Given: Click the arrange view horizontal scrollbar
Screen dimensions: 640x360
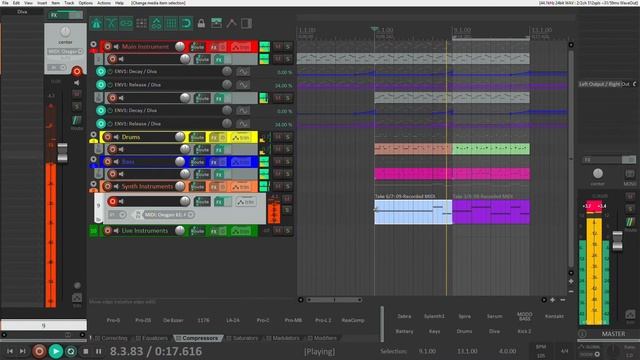Looking at the screenshot, I should pos(334,300).
